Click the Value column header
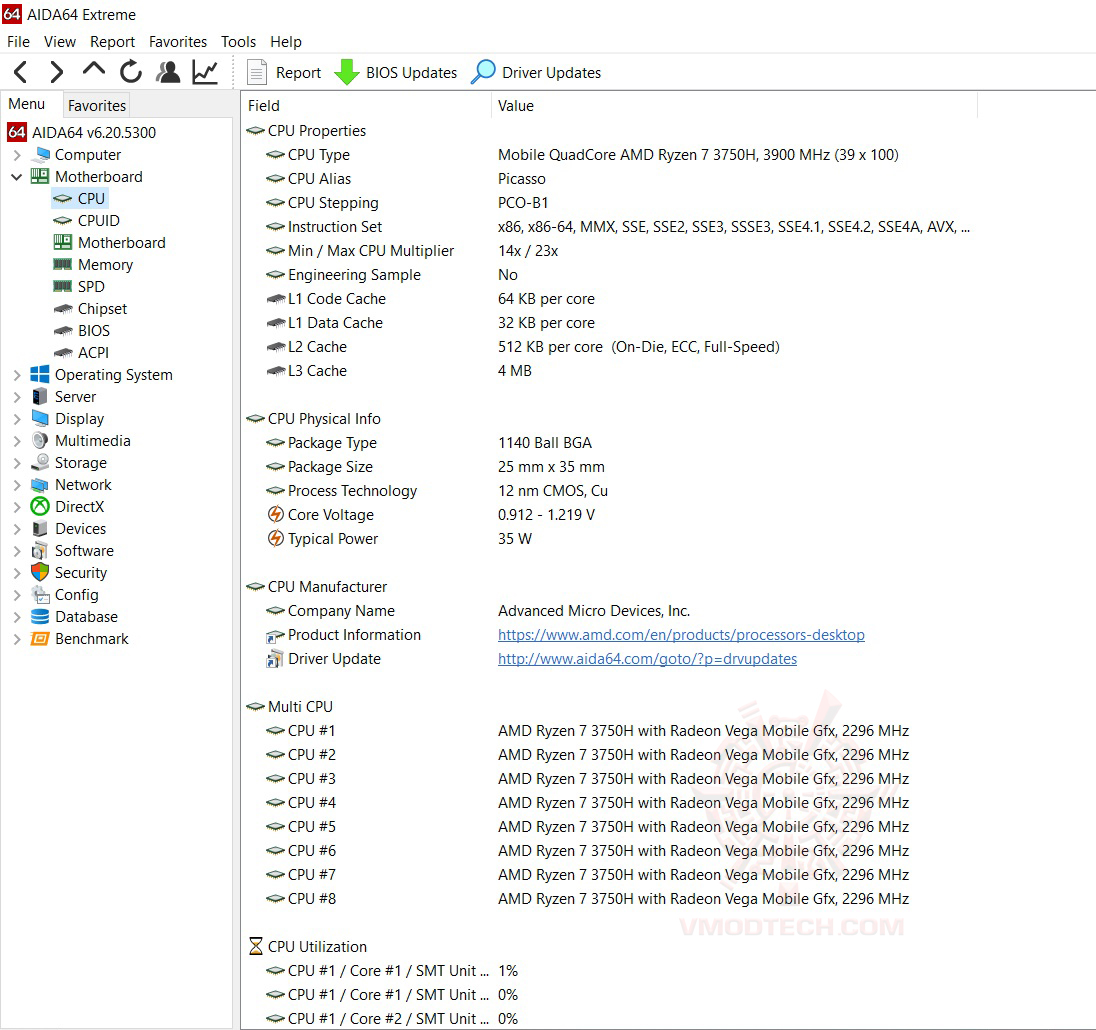This screenshot has height=1030, width=1096. click(734, 106)
